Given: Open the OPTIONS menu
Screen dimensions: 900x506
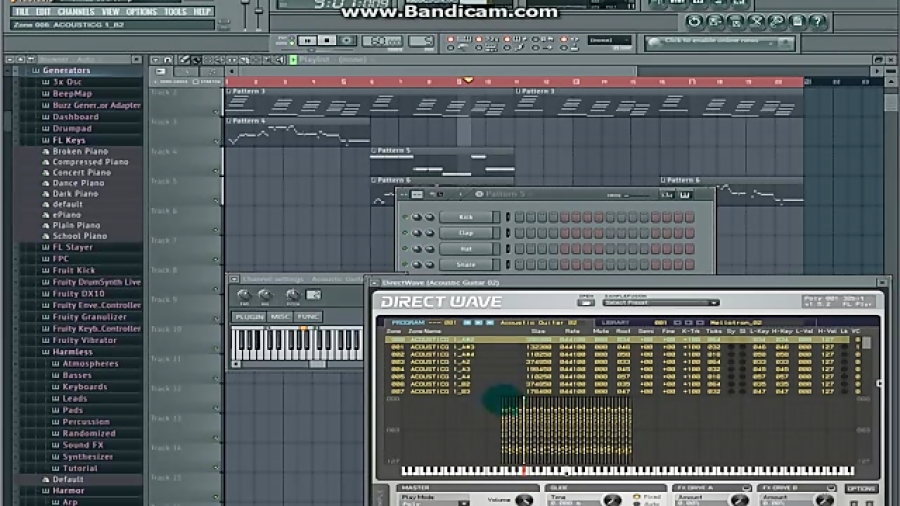Looking at the screenshot, I should [x=141, y=11].
